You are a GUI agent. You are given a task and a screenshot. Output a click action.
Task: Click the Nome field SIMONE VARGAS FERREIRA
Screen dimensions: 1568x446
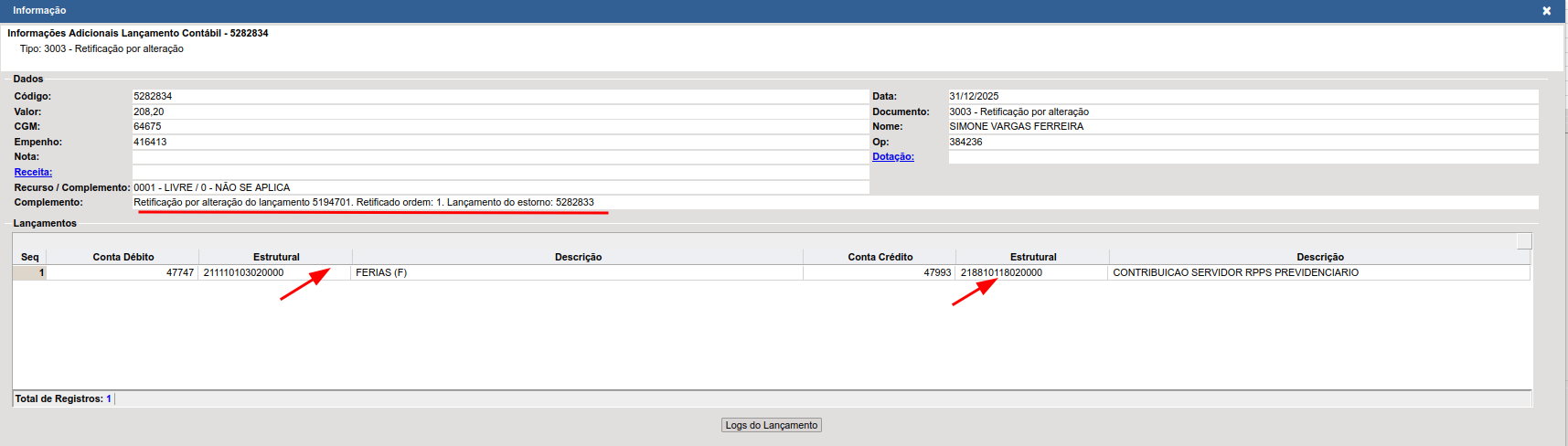[x=1242, y=126]
